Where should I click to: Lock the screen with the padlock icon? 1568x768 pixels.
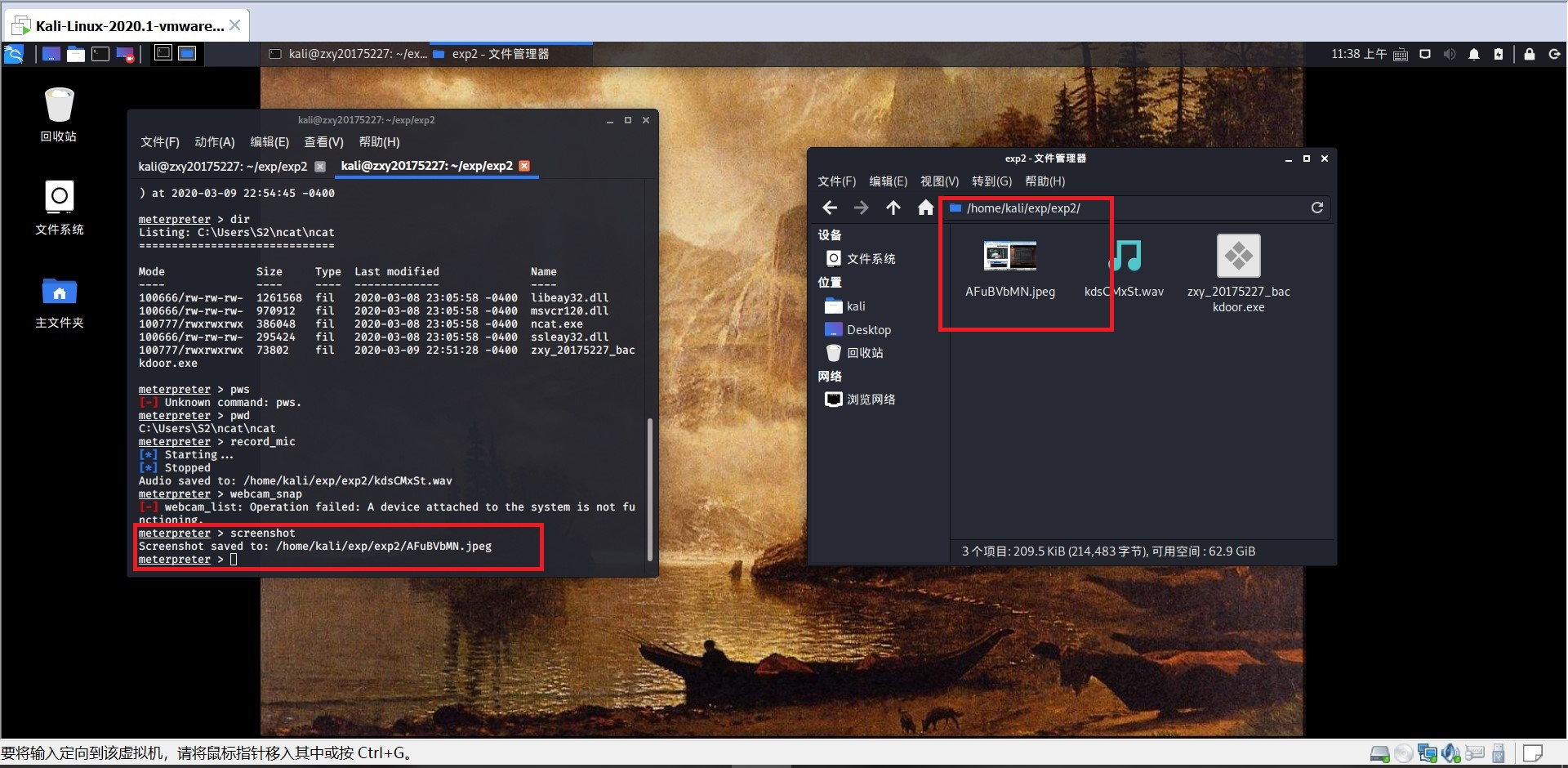[x=1530, y=54]
